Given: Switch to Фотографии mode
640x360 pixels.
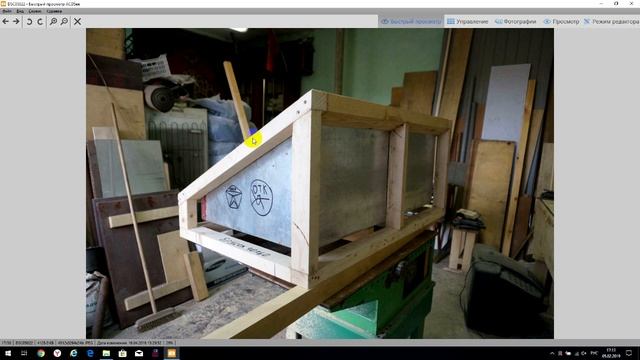Looking at the screenshot, I should (516, 22).
